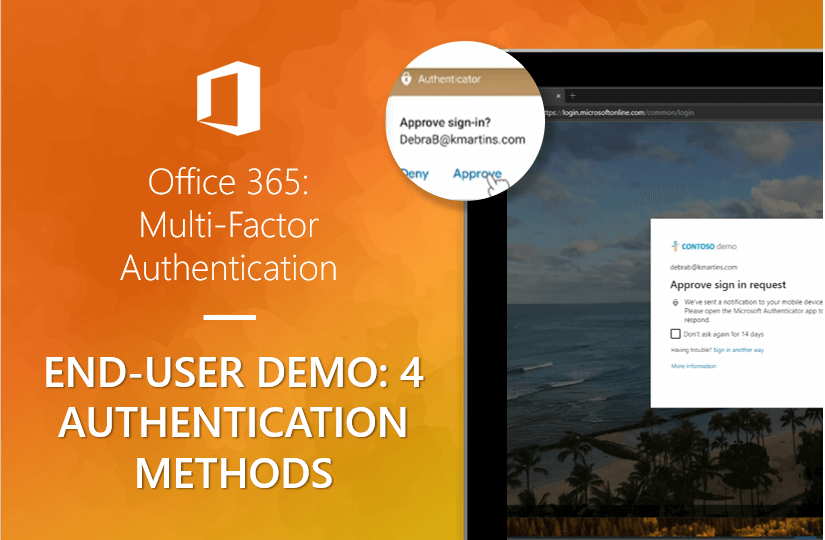The image size is (825, 540).
Task: Open the "More information" link
Action: point(693,366)
